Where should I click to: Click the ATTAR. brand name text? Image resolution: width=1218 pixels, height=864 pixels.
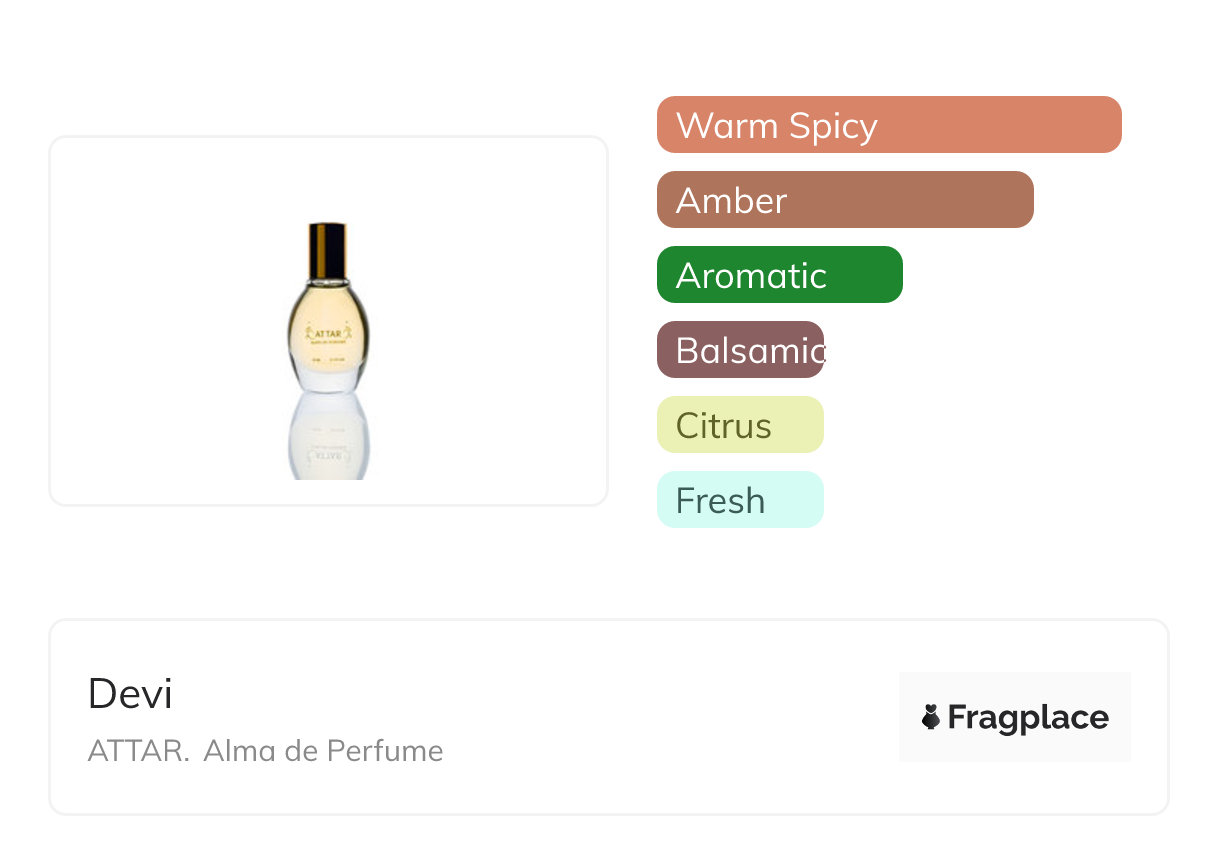tap(138, 751)
